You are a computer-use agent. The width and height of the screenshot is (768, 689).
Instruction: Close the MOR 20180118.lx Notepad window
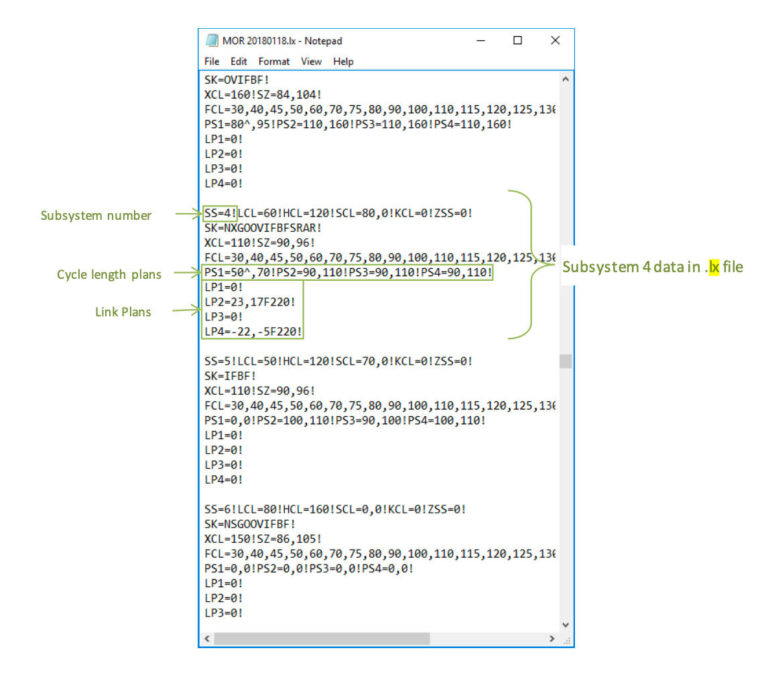(555, 41)
